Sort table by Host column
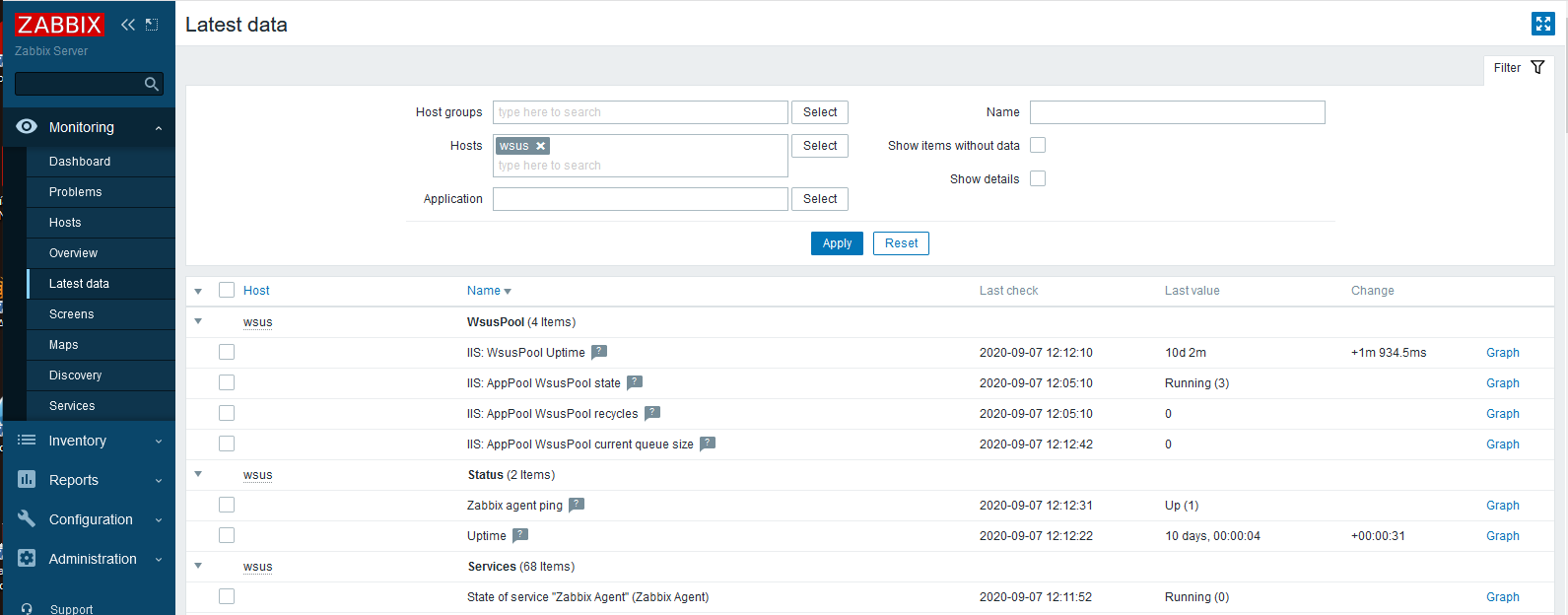Image resolution: width=1568 pixels, height=615 pixels. (256, 291)
